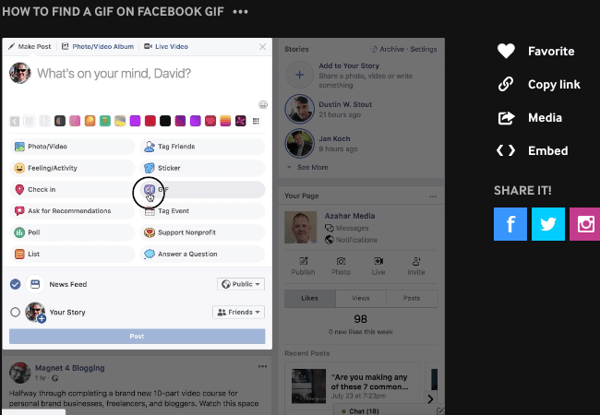Choose Ask for Recommendations option

coord(72,211)
